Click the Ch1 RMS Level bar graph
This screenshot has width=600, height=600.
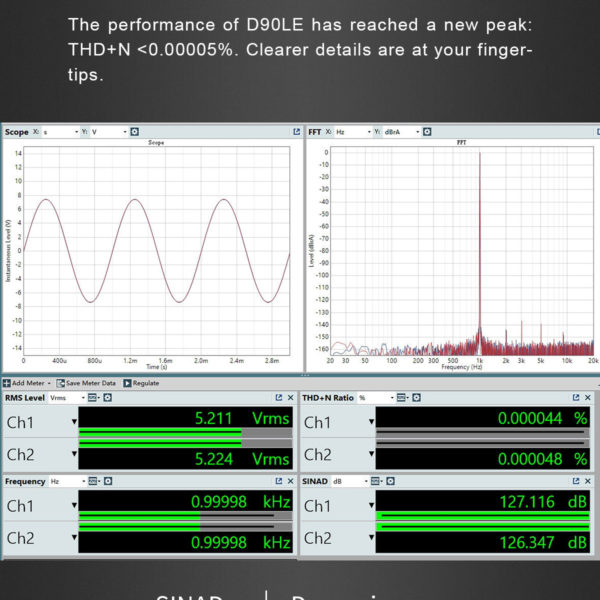click(x=185, y=433)
